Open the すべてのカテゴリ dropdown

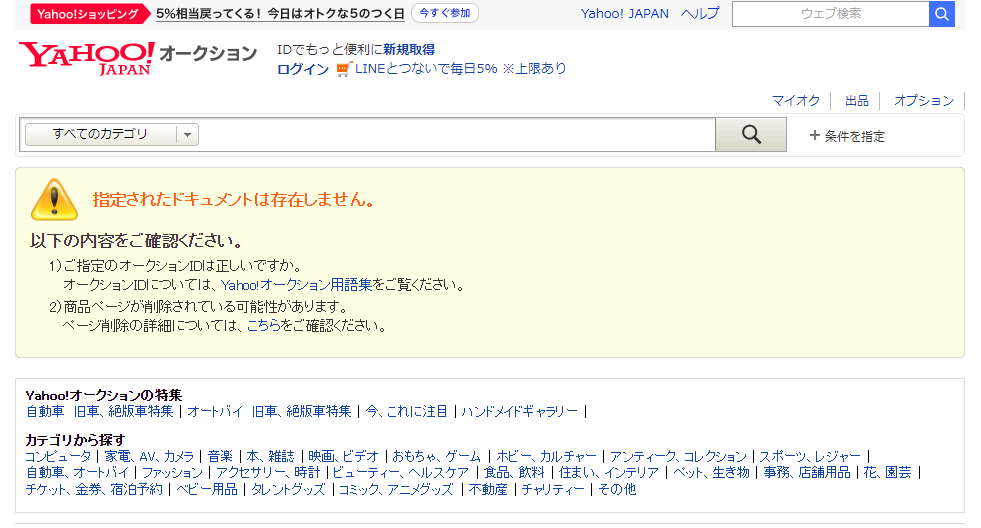tap(112, 135)
